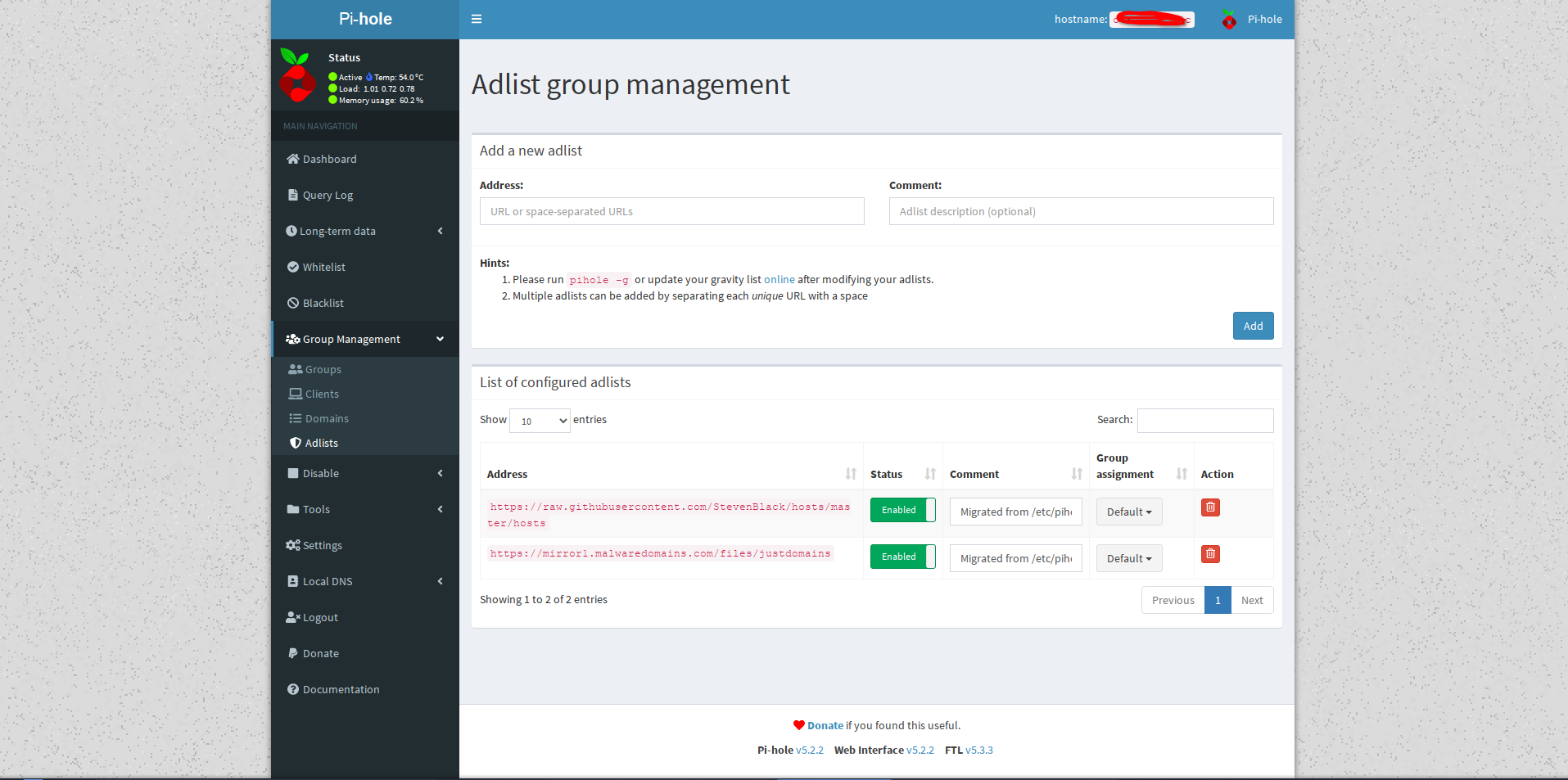The height and width of the screenshot is (780, 1568).
Task: Click the Group Management users icon
Action: click(x=293, y=339)
